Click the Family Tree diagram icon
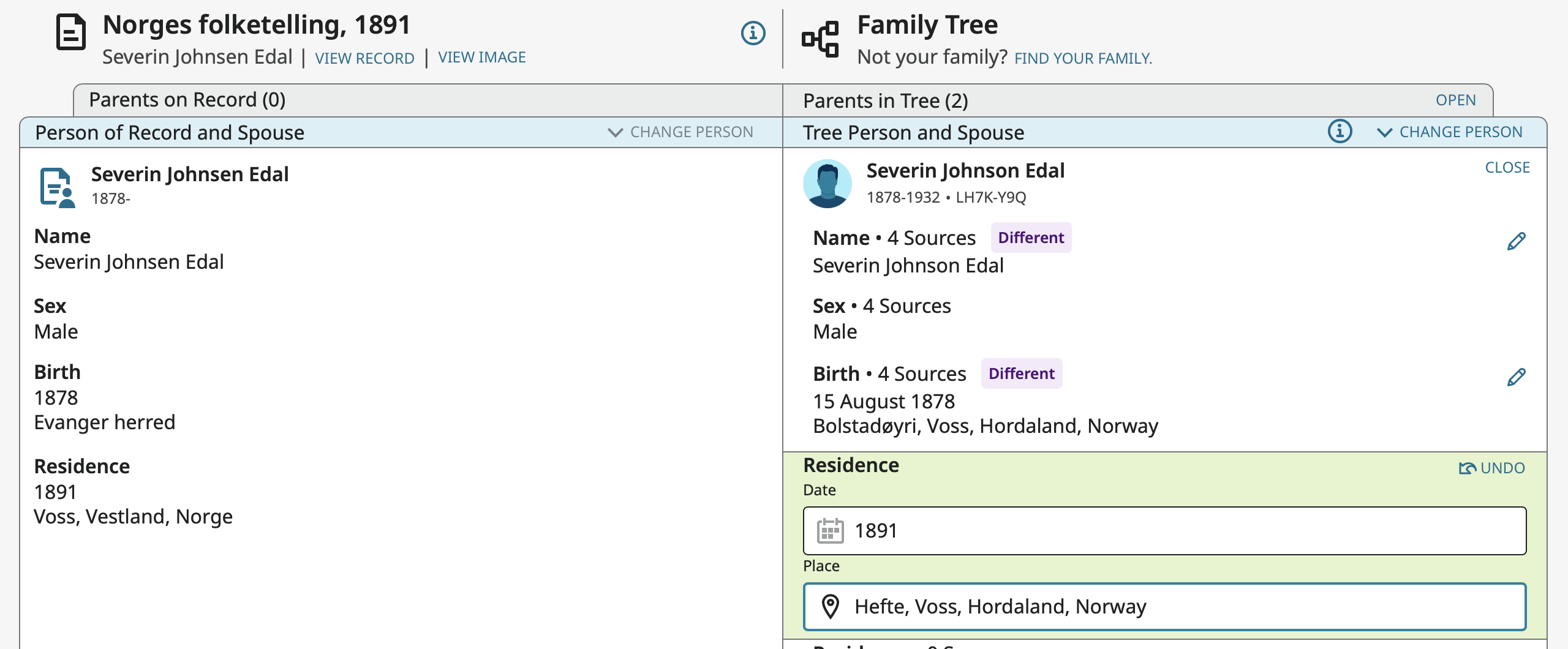The width and height of the screenshot is (1568, 649). (820, 39)
